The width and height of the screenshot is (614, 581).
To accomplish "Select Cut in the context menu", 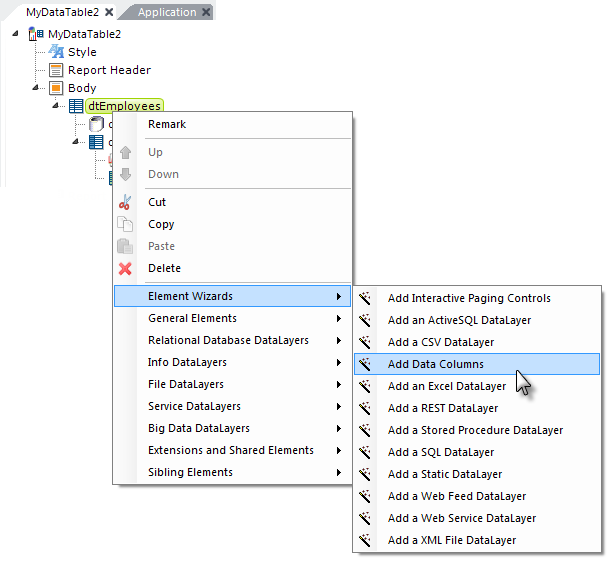I will [232, 202].
